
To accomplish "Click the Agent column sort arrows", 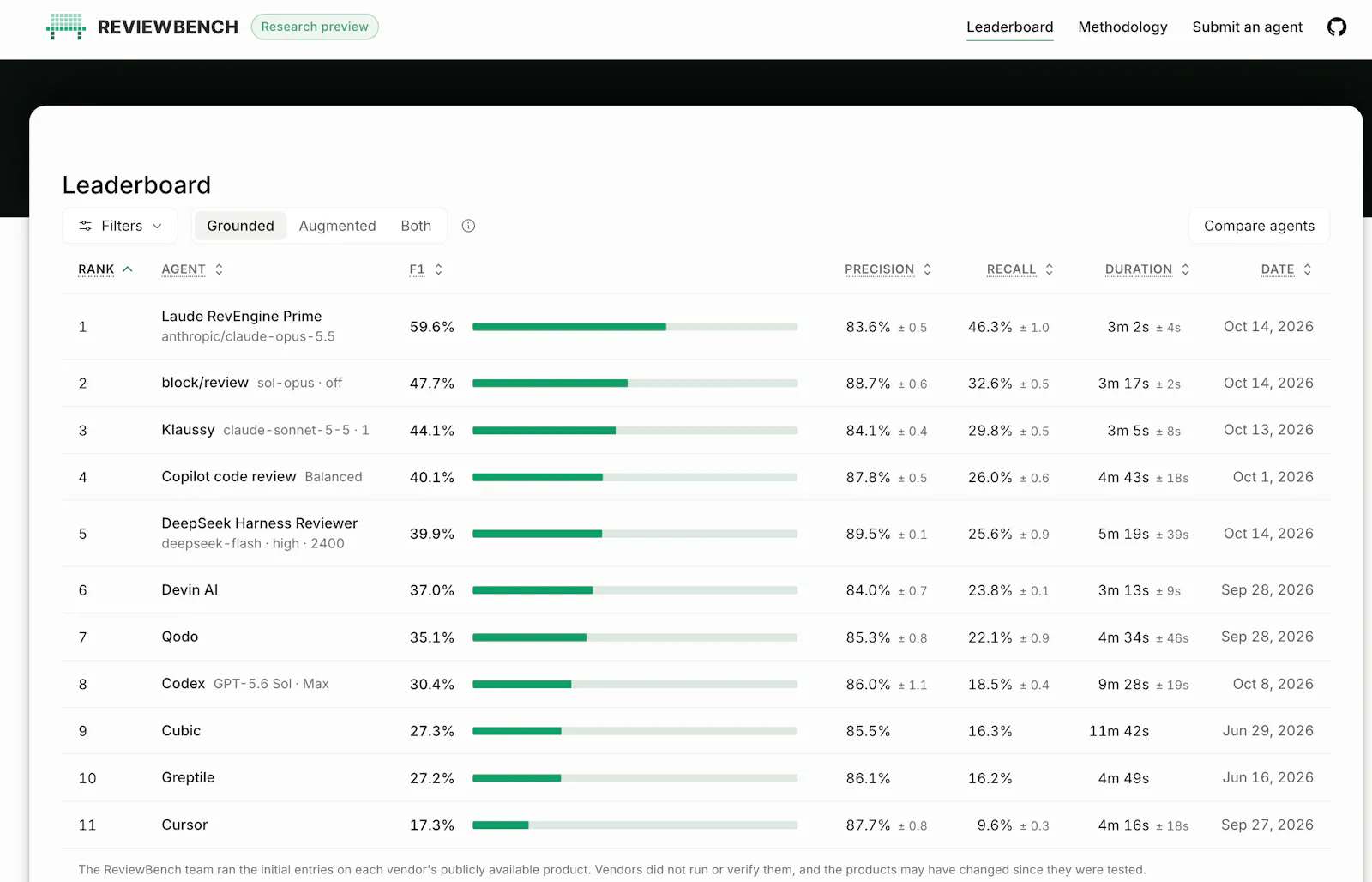I will pos(219,269).
